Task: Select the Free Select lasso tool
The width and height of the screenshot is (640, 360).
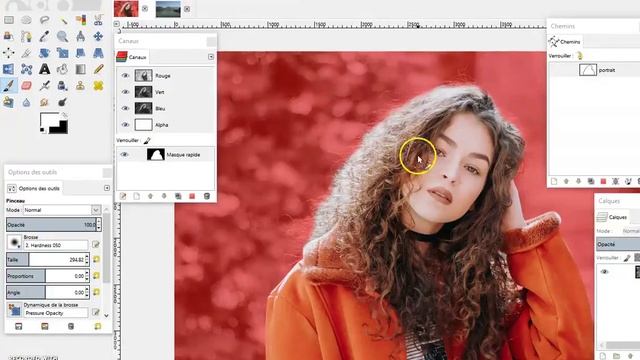Action: coord(44,20)
